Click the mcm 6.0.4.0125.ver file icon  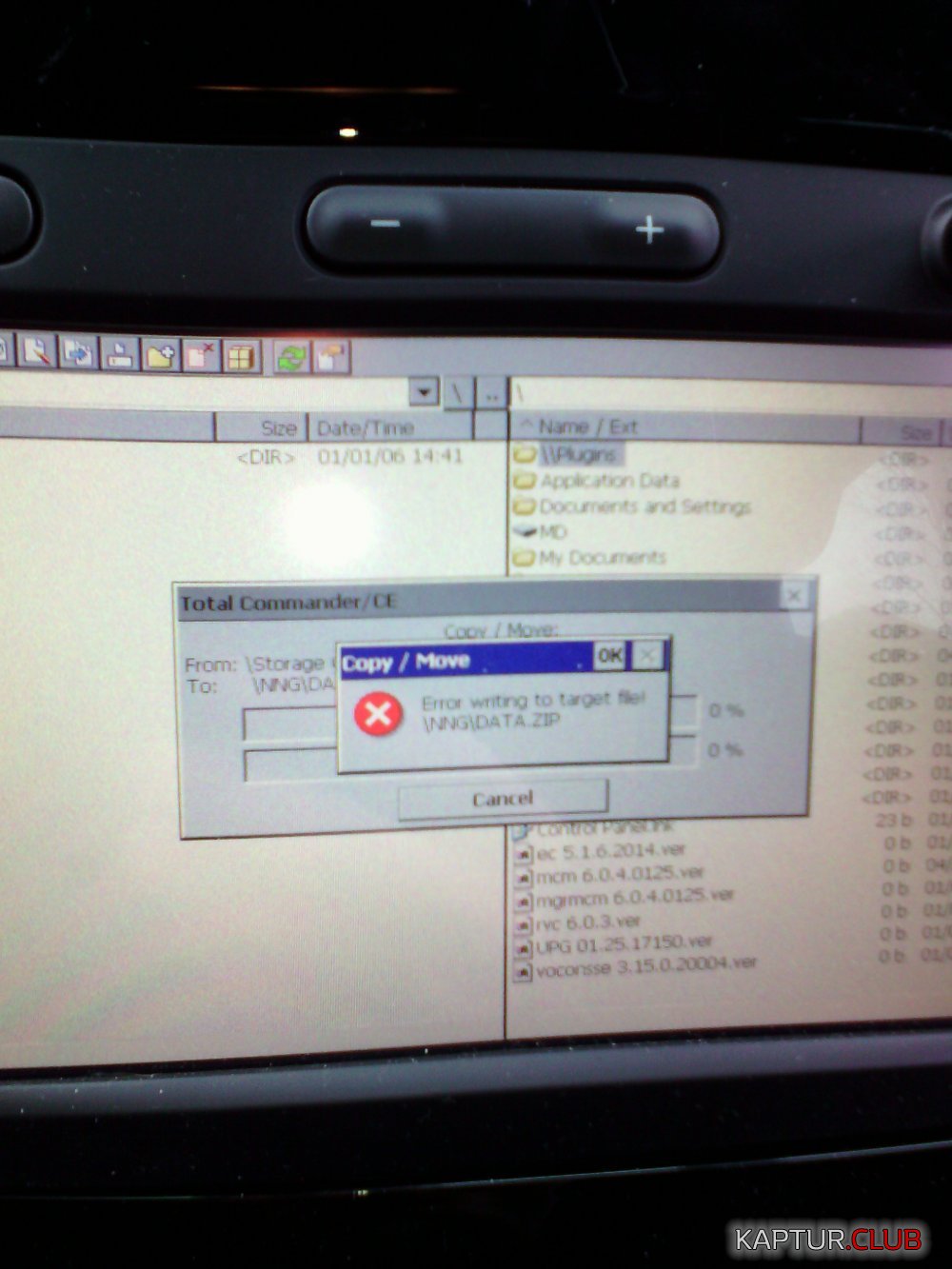tap(523, 876)
